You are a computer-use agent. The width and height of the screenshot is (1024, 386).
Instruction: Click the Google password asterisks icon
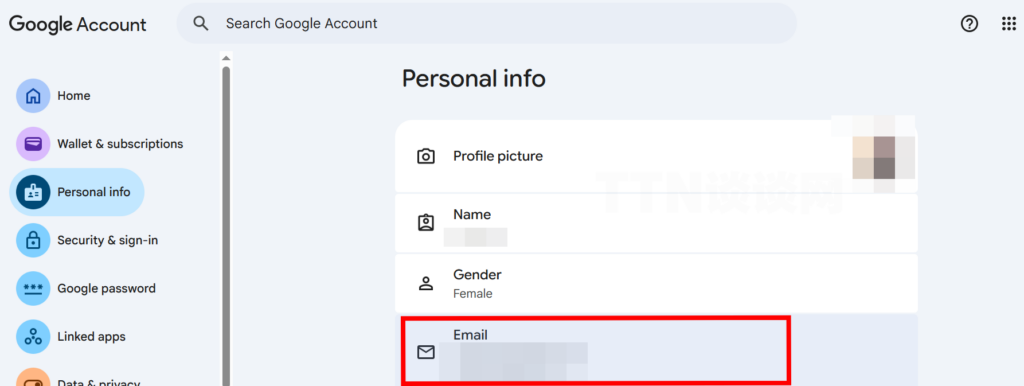click(x=33, y=289)
